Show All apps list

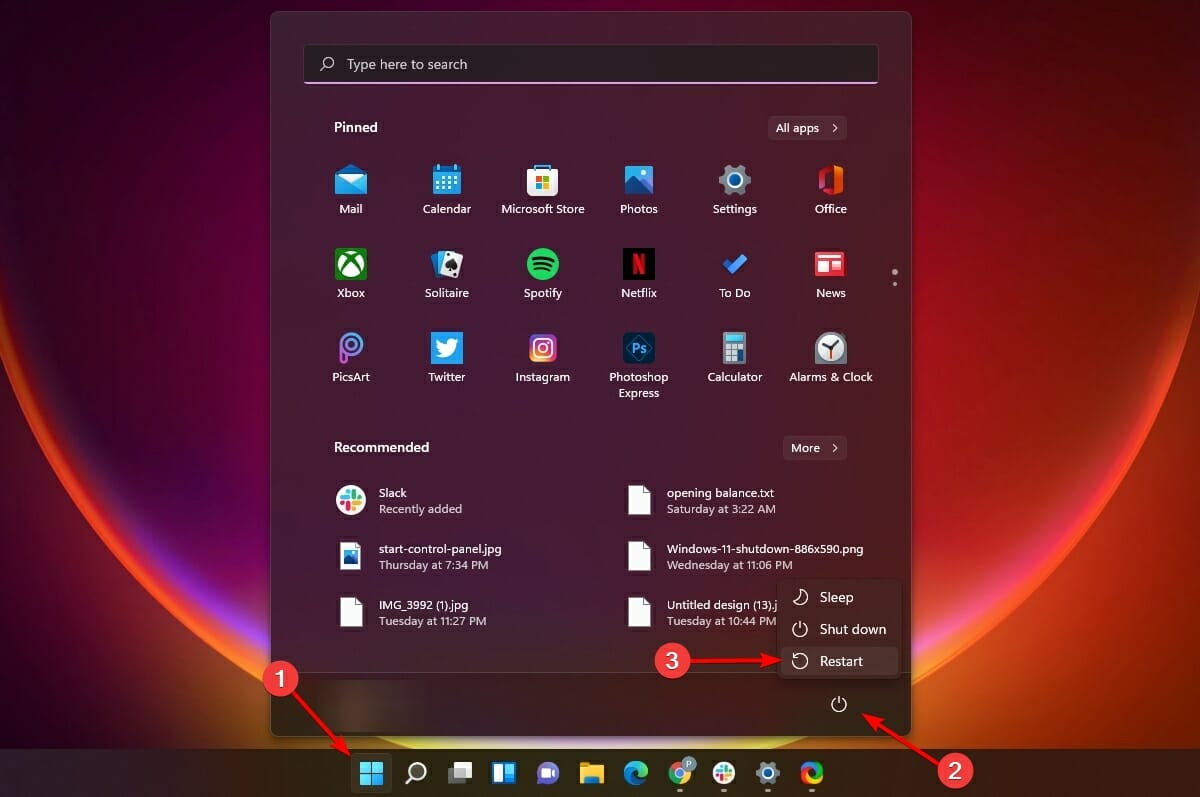tap(808, 128)
